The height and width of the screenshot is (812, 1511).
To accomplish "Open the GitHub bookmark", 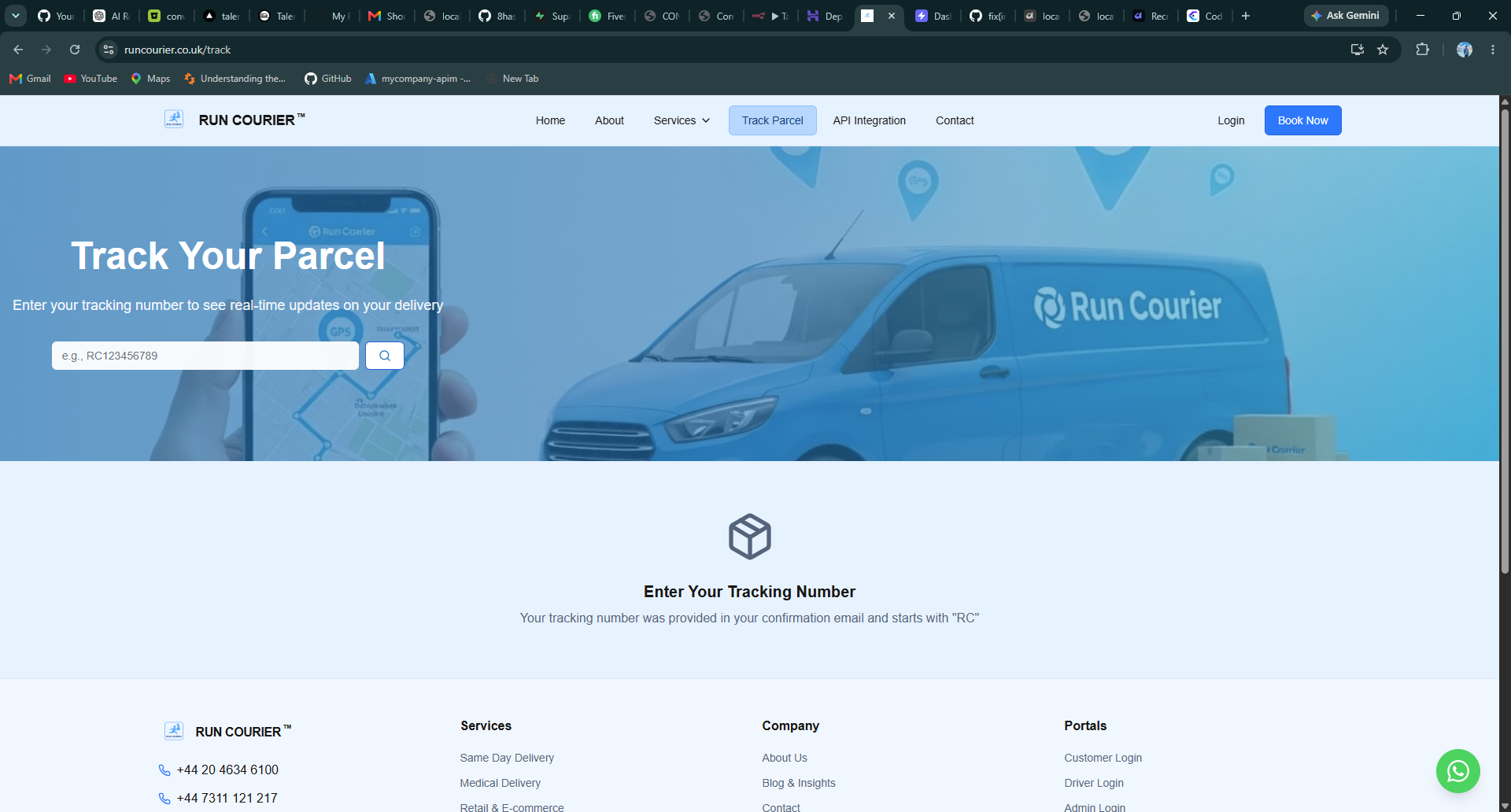I will coord(328,79).
